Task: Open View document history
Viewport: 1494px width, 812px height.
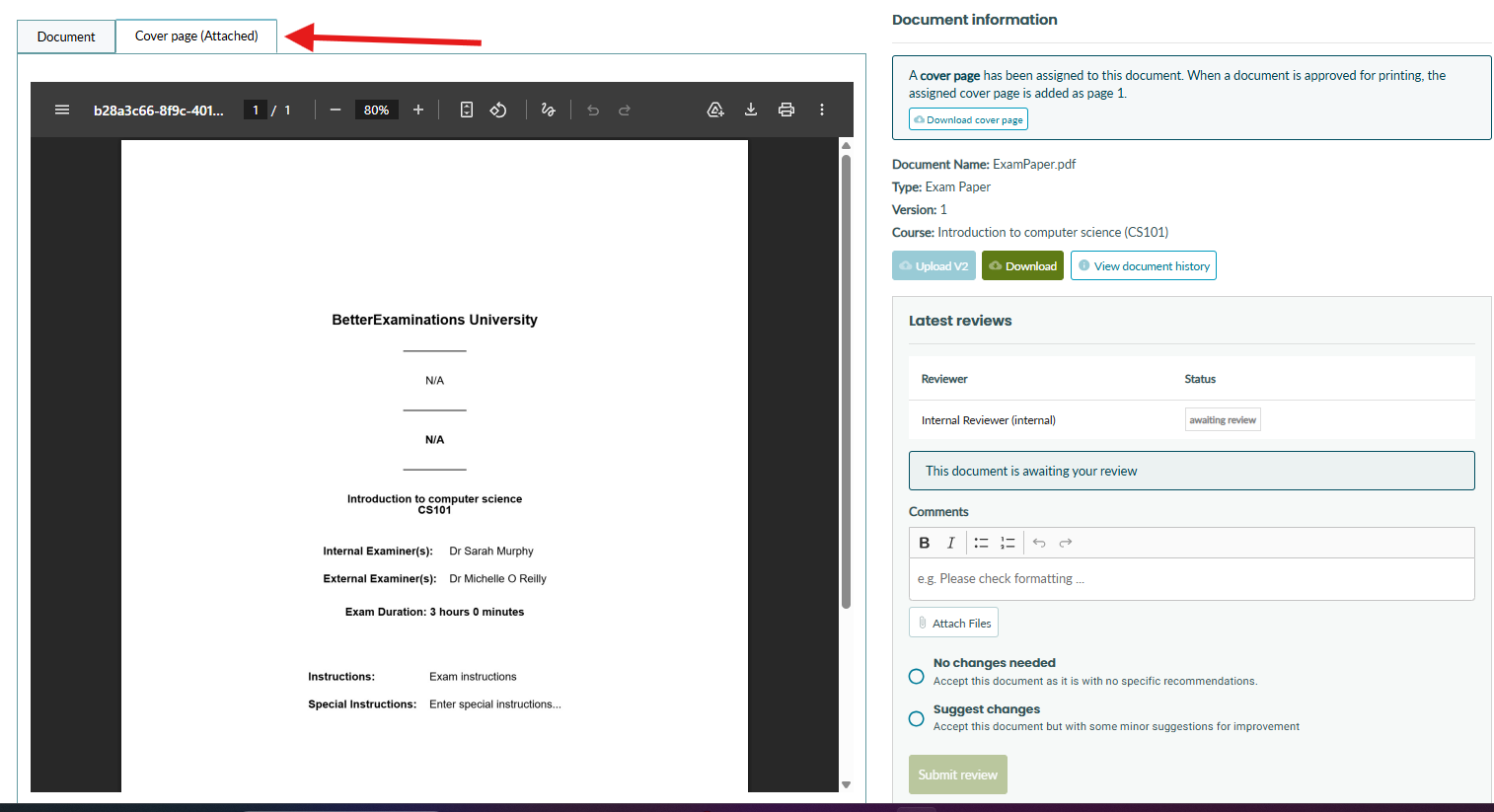Action: 1143,265
